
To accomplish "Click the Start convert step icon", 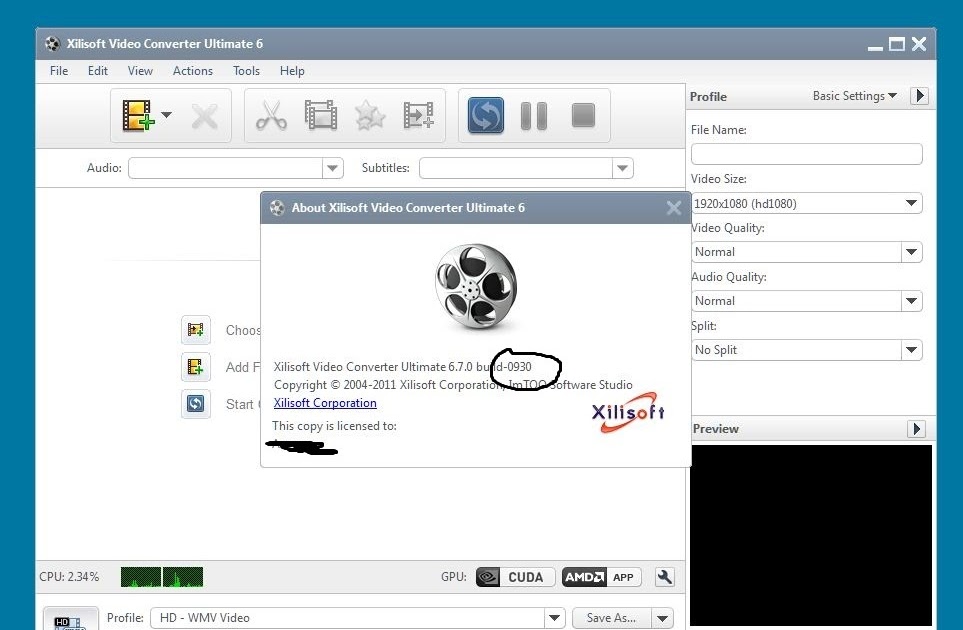I will (196, 404).
